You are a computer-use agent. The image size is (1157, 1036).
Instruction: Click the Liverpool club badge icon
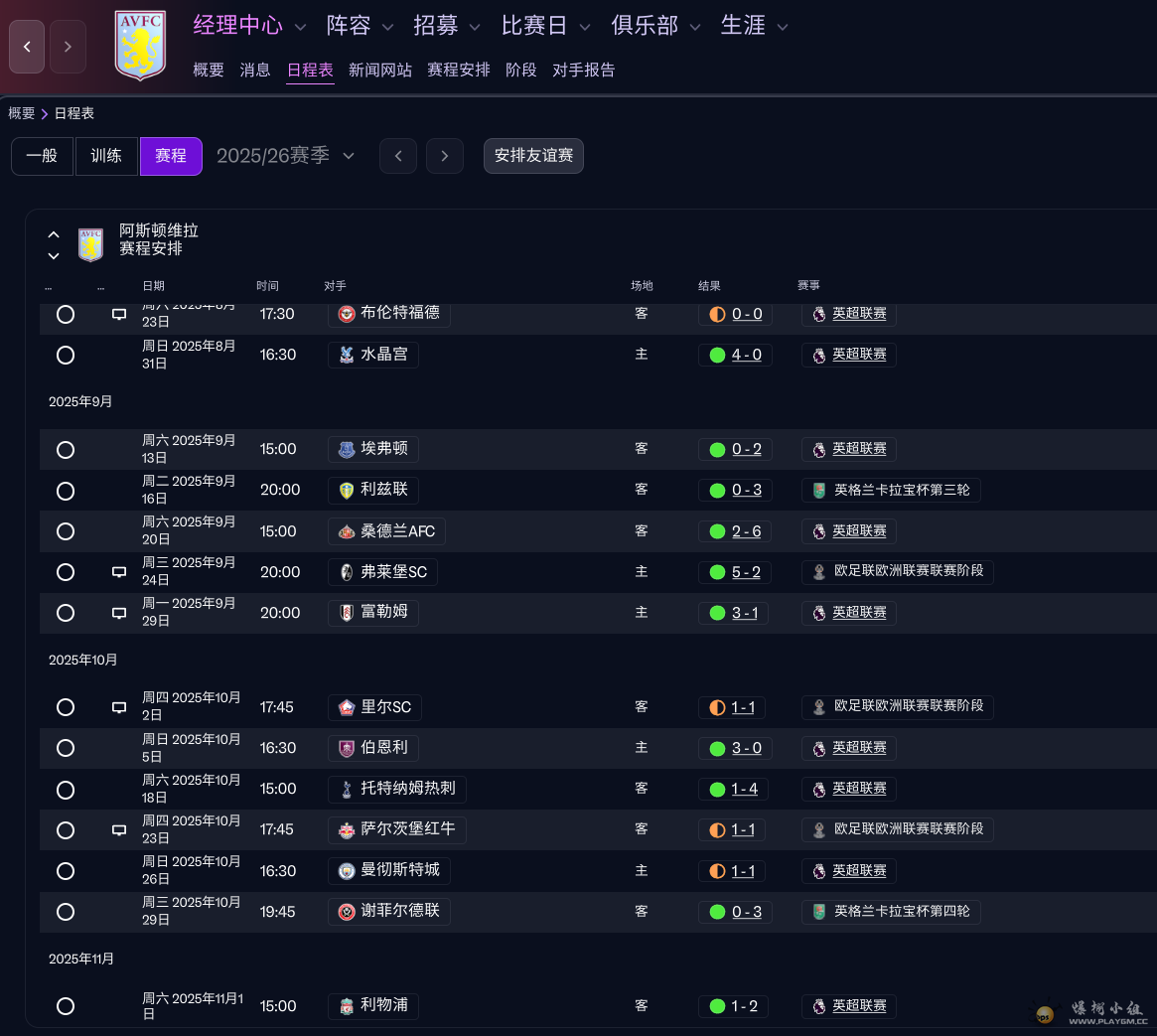pos(346,1006)
